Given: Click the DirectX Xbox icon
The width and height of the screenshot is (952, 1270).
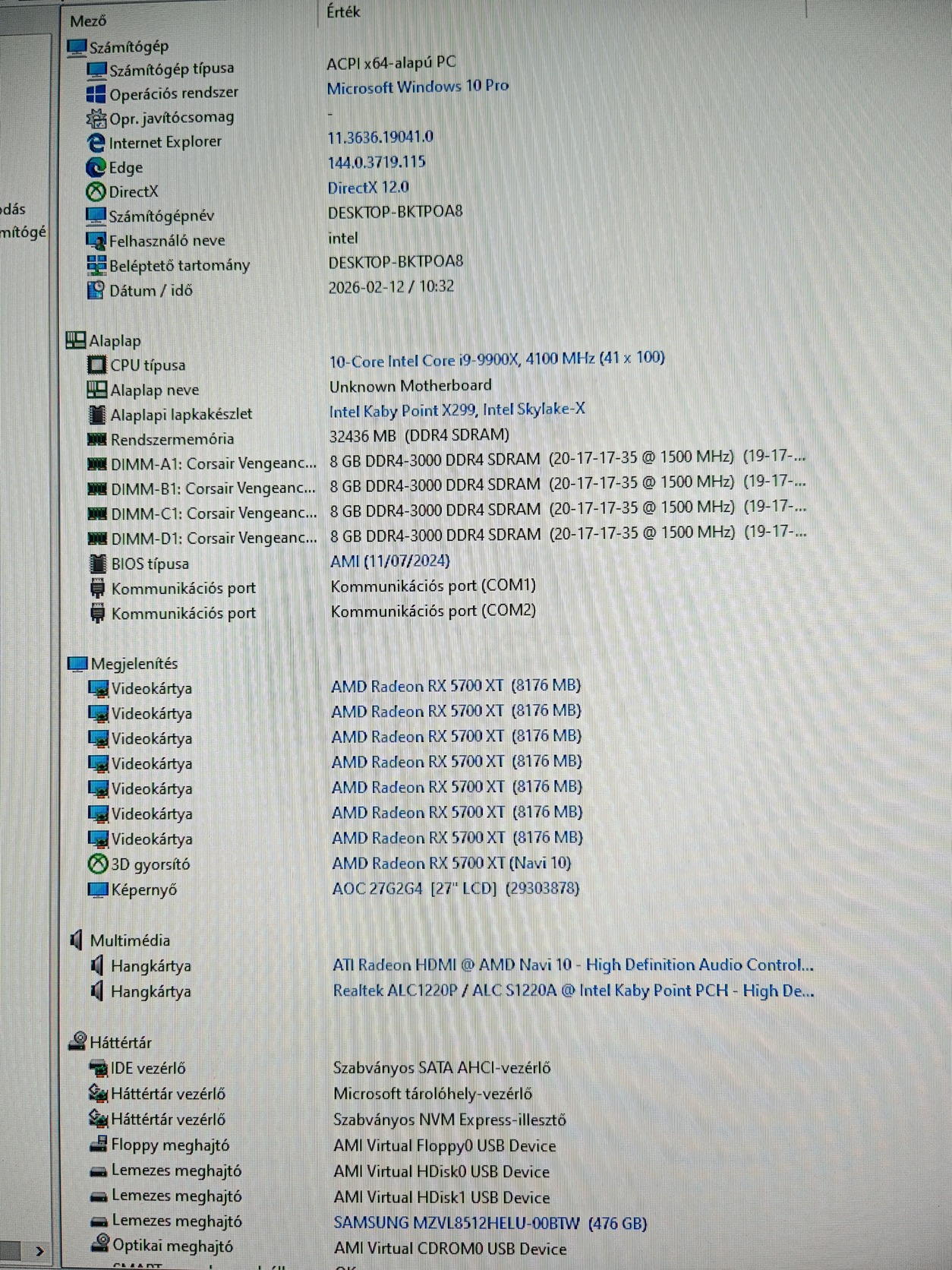Looking at the screenshot, I should click(96, 191).
